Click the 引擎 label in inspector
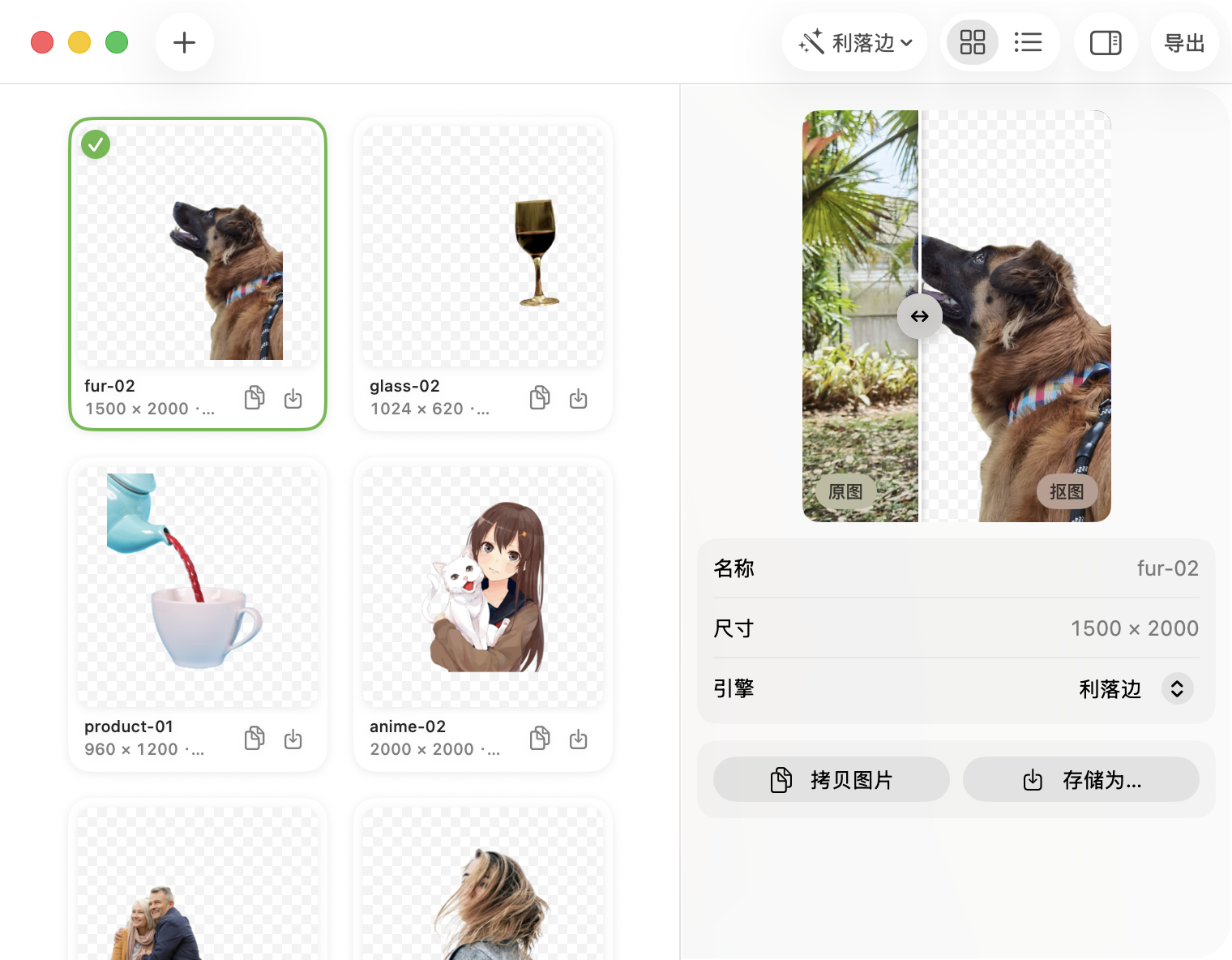Image resolution: width=1232 pixels, height=960 pixels. coord(734,688)
